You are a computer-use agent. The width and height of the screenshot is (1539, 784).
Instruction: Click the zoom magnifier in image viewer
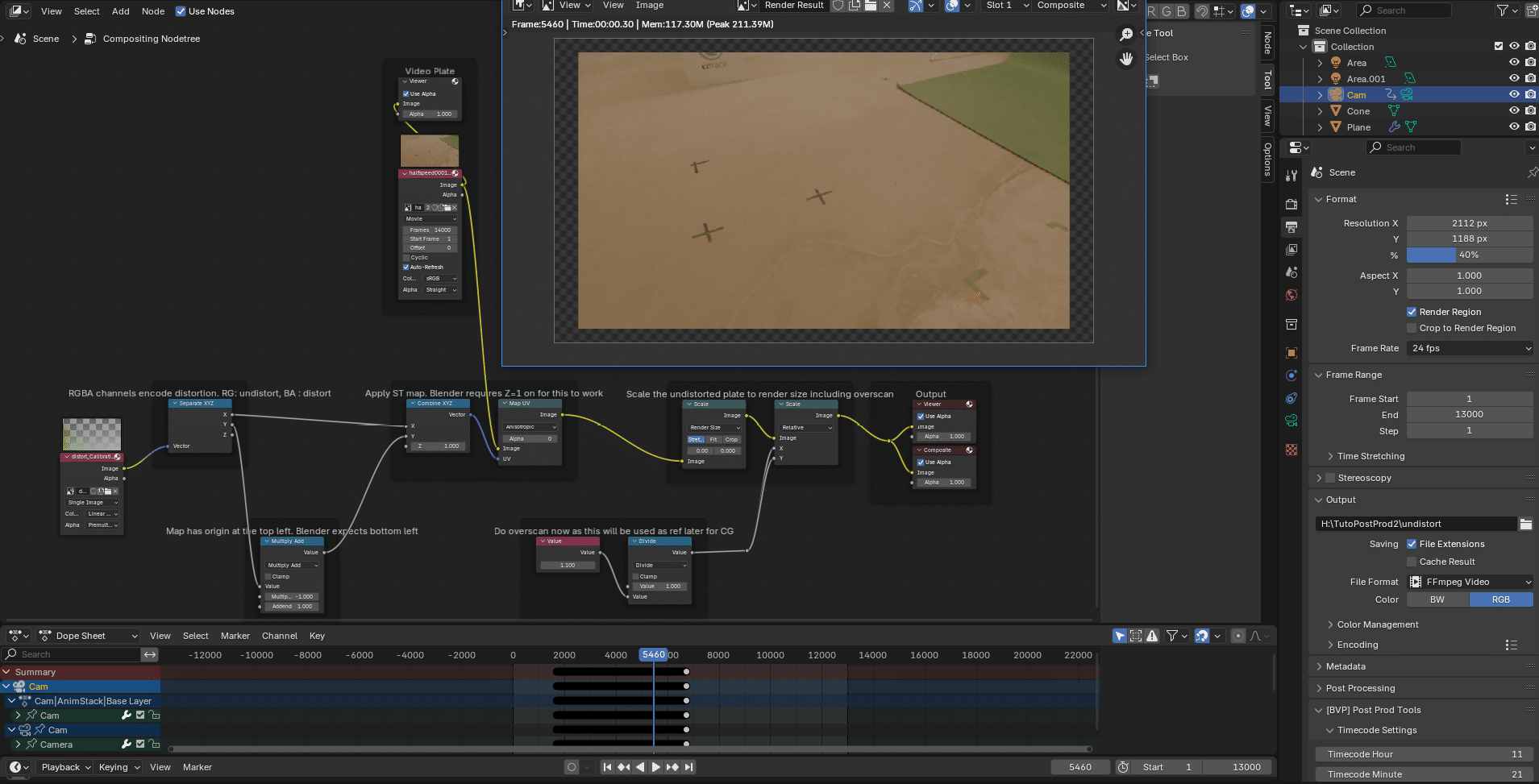1126,34
